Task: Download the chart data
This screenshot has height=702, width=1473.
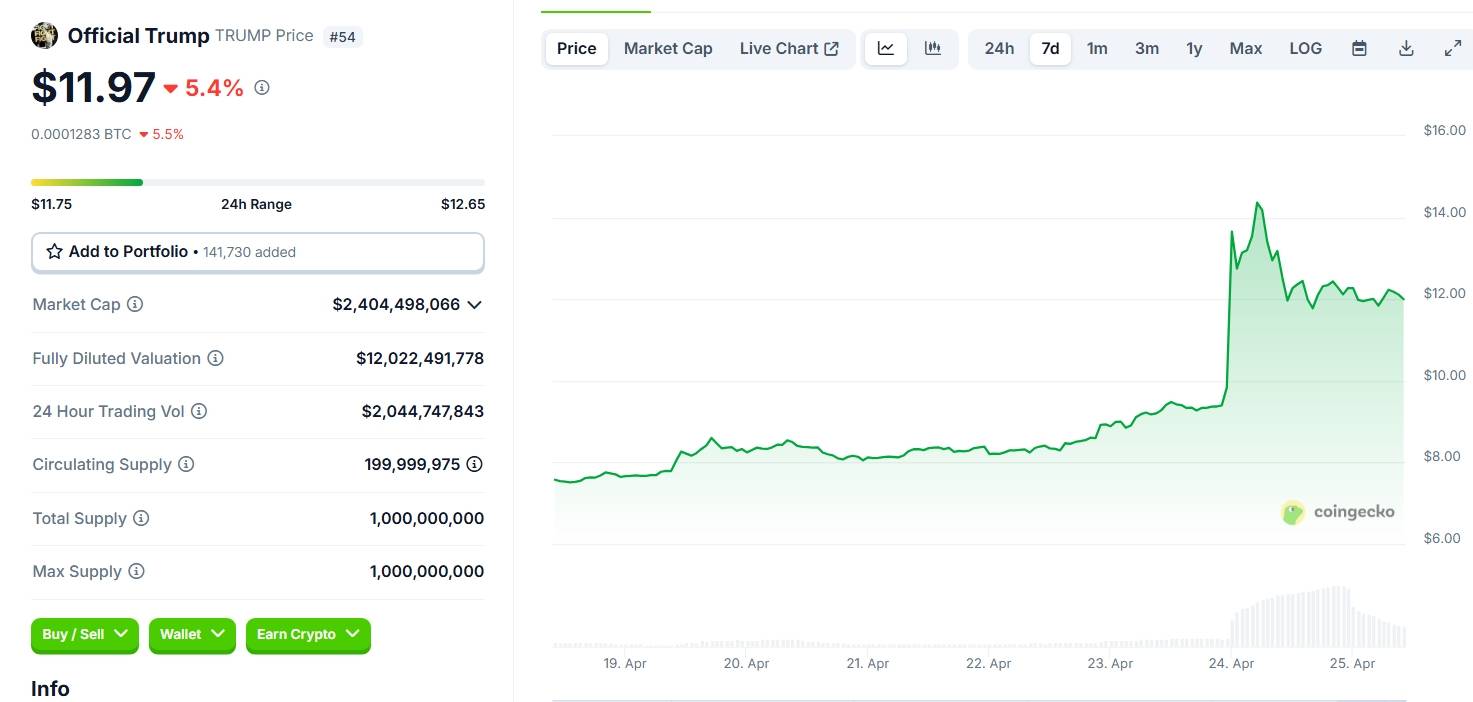Action: pos(1406,48)
